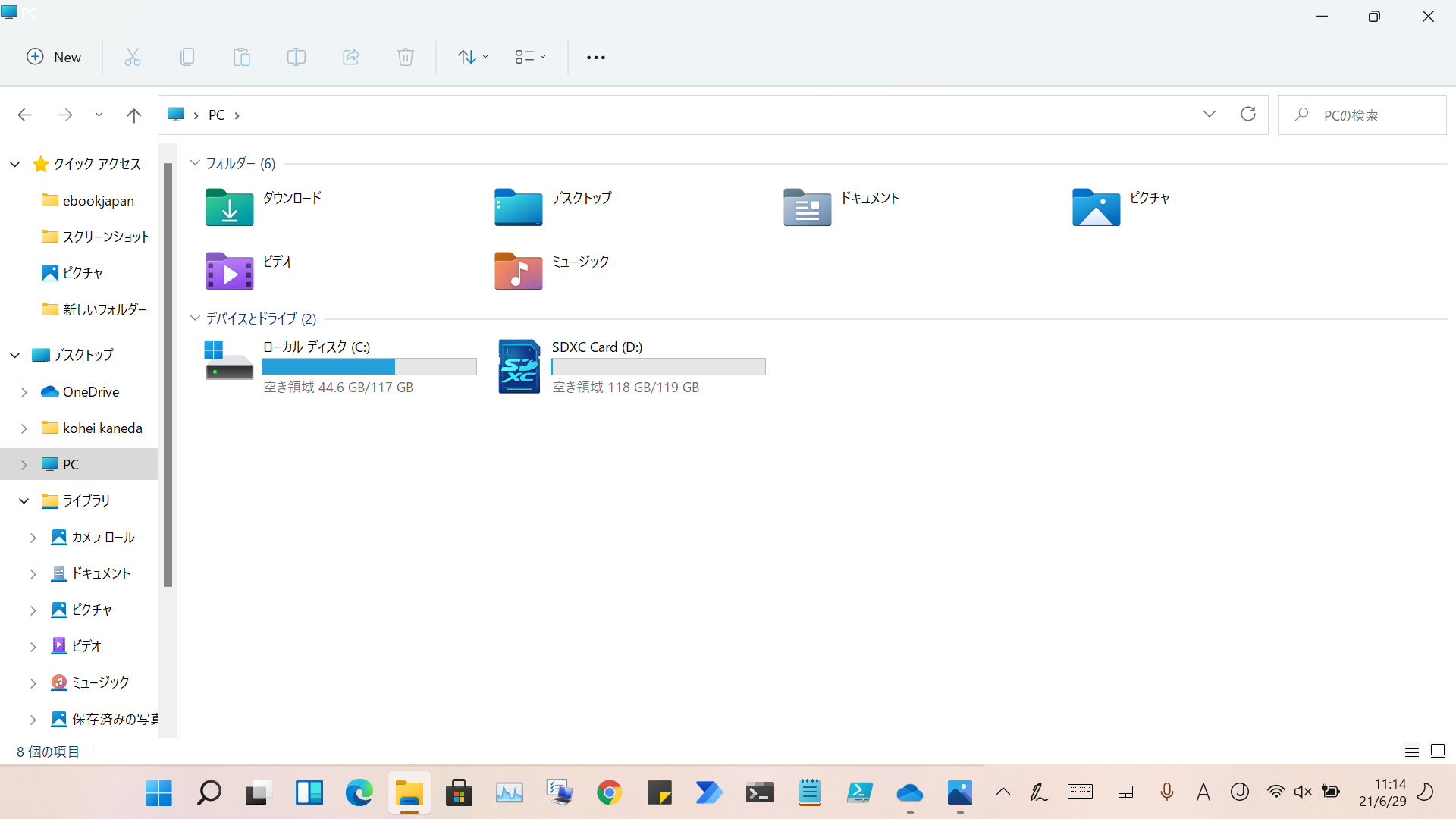Click the Share icon in toolbar

[351, 57]
